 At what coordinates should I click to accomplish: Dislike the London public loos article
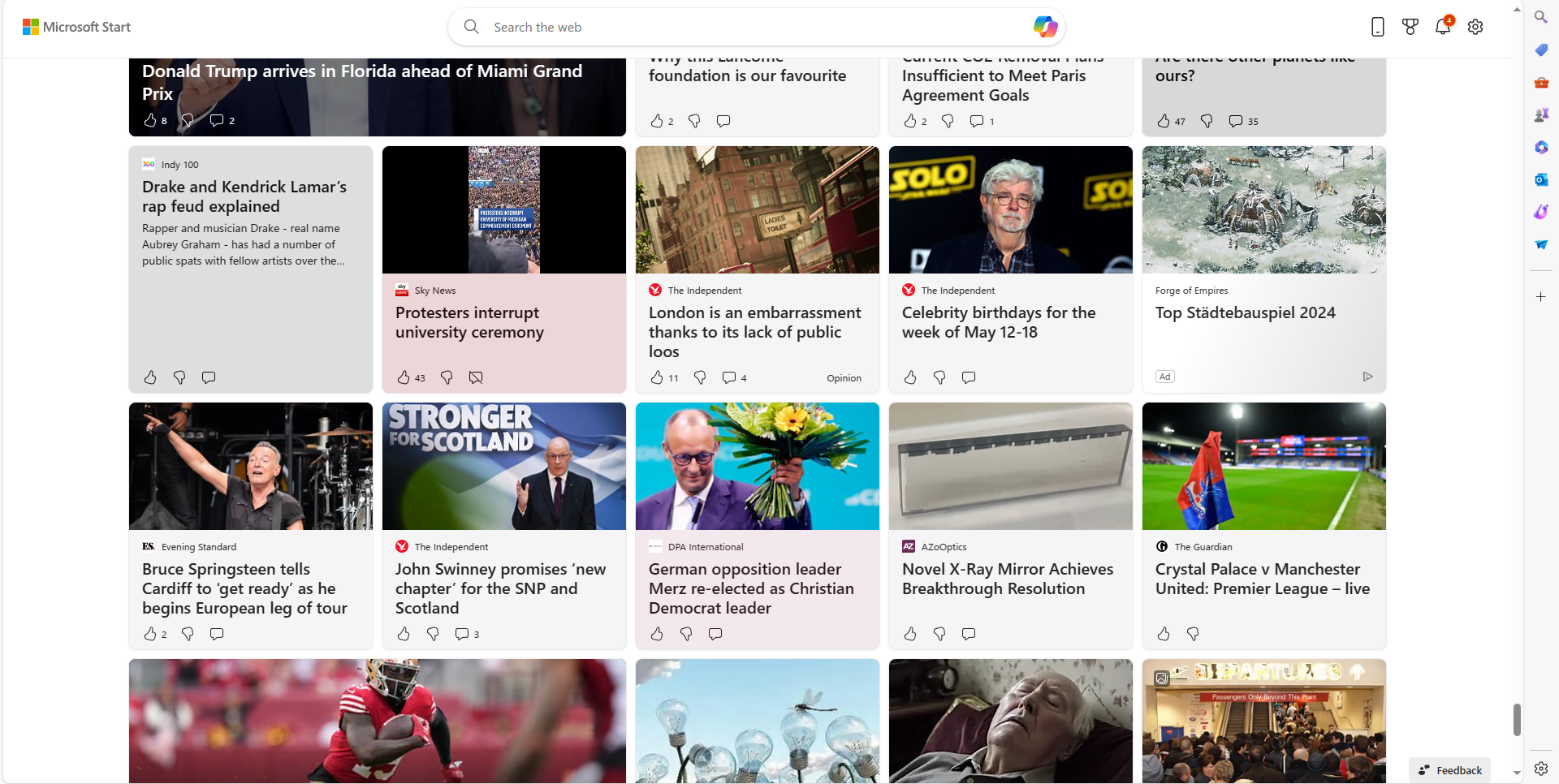coord(700,377)
